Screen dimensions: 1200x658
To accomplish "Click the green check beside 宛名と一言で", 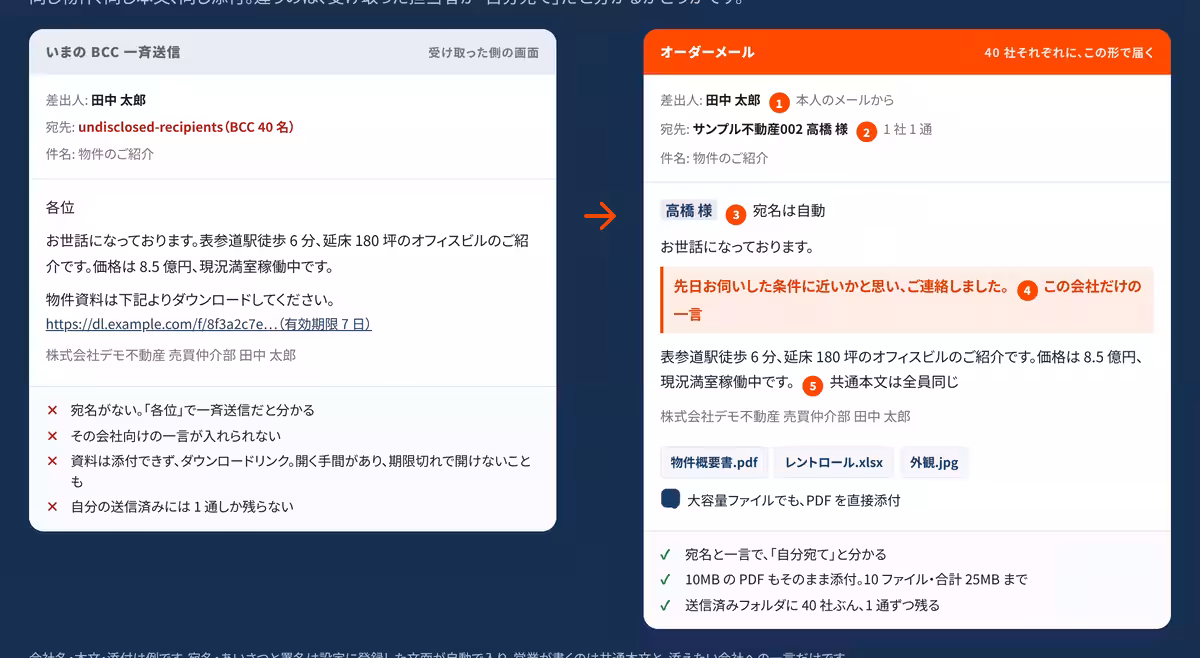I will coord(666,553).
